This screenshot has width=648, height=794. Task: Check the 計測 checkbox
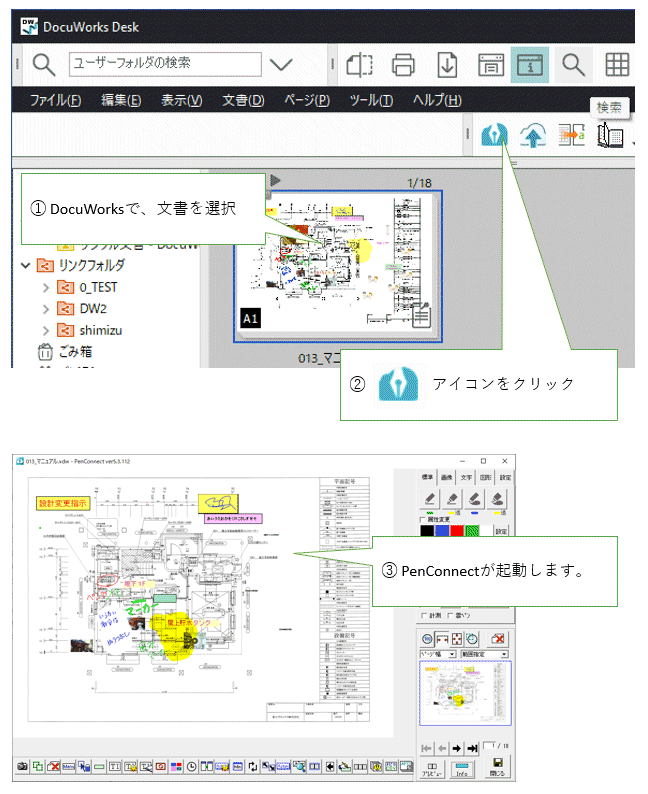tap(424, 615)
